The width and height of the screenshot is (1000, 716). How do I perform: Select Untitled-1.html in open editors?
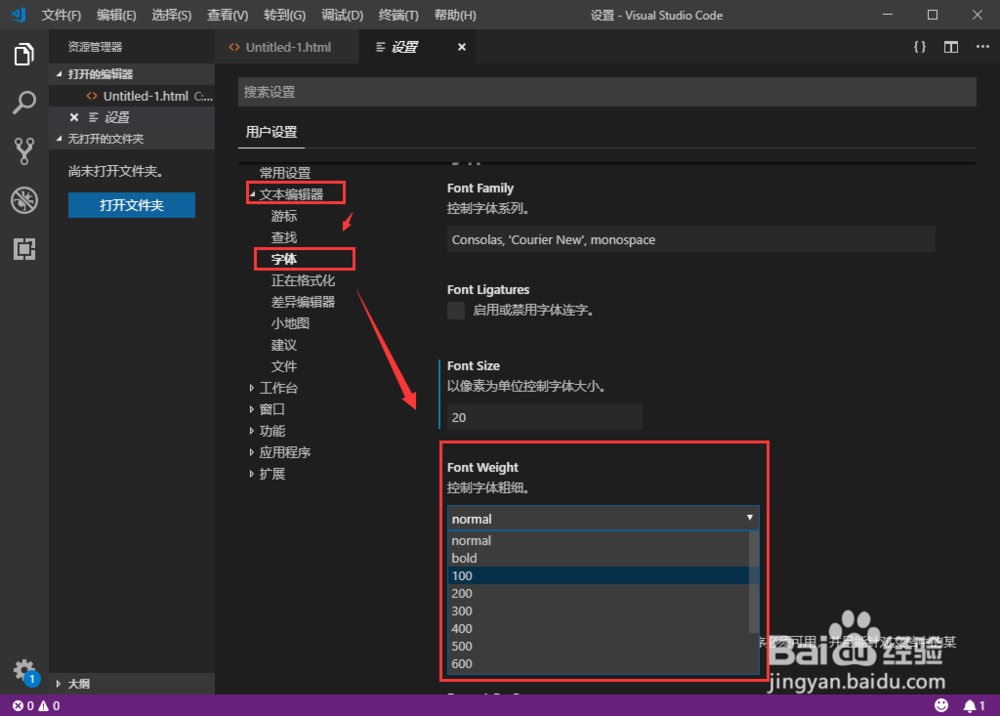132,96
